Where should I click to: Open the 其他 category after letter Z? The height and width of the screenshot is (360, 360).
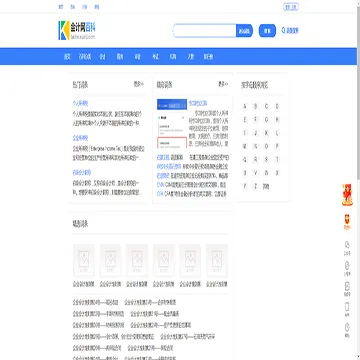[266, 186]
